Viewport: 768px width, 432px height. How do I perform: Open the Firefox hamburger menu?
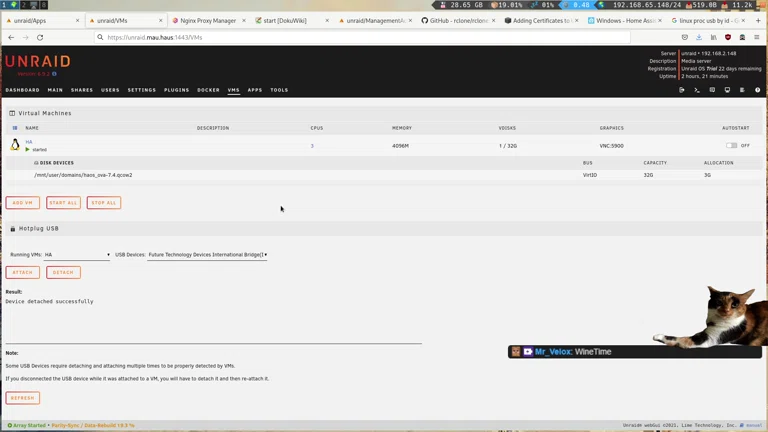(x=757, y=37)
